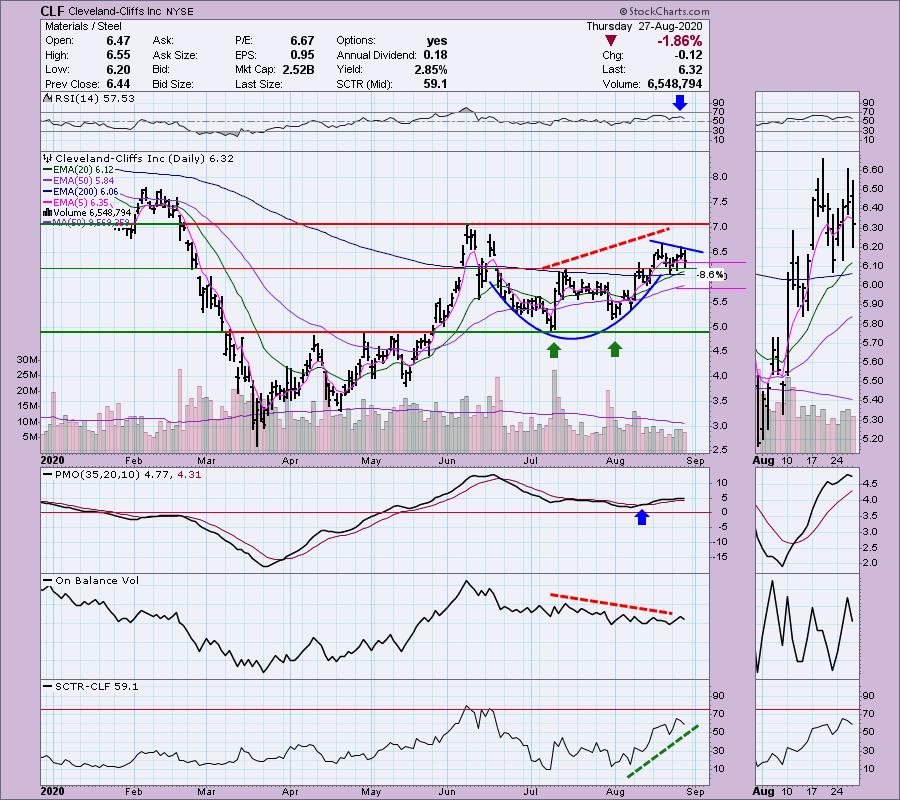Click the EPS value 0.95

tap(302, 55)
